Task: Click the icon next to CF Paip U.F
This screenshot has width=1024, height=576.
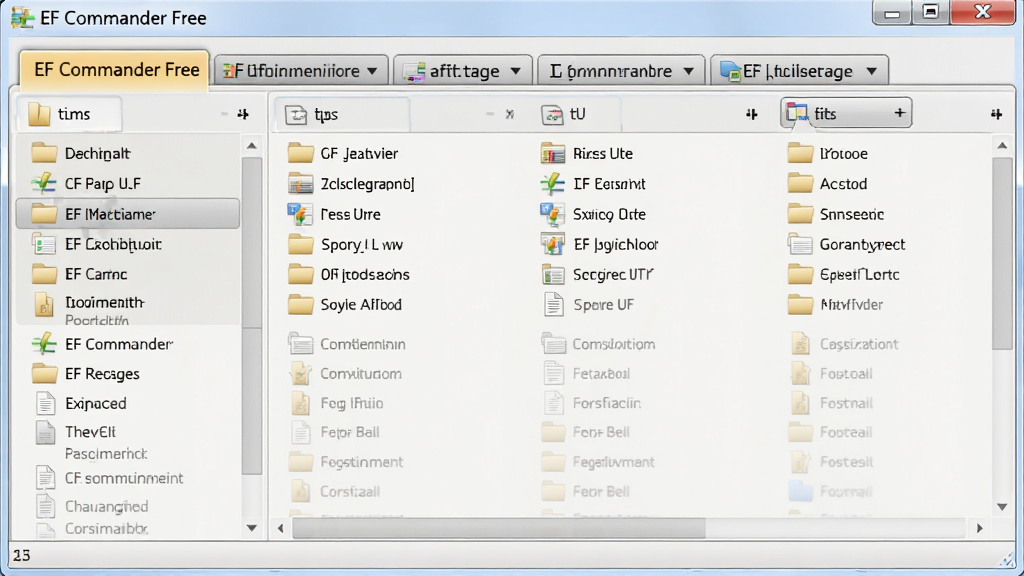Action: 44,184
